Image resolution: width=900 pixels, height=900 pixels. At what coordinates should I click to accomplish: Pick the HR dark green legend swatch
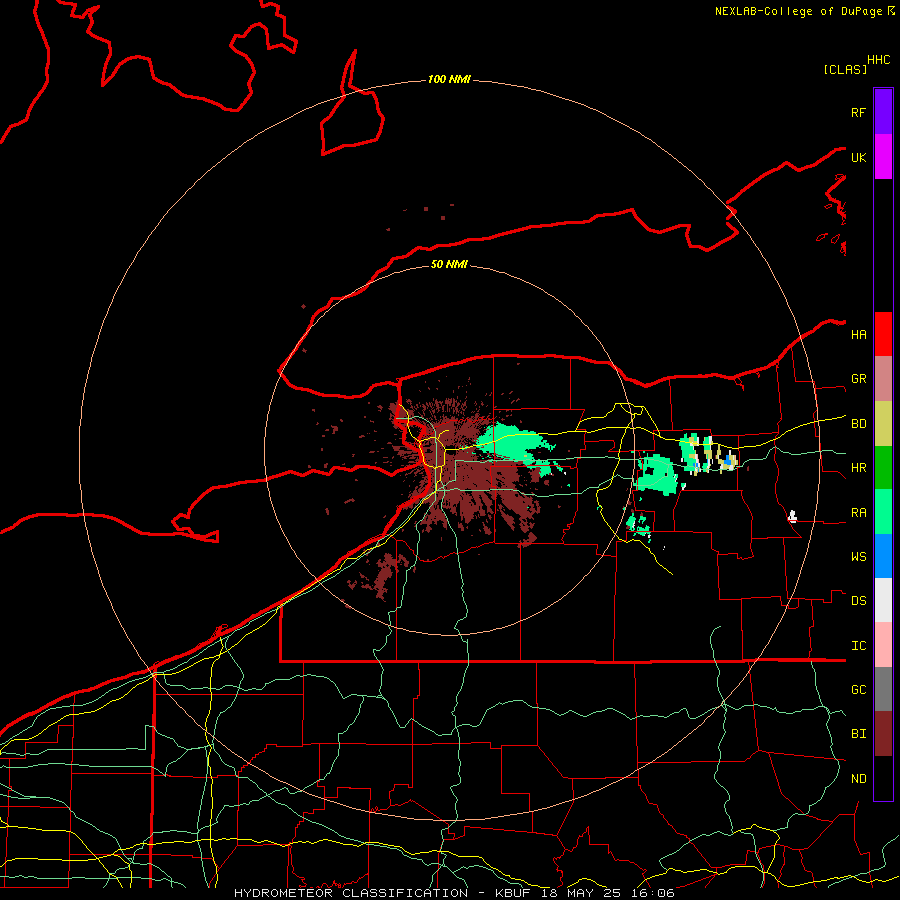883,468
